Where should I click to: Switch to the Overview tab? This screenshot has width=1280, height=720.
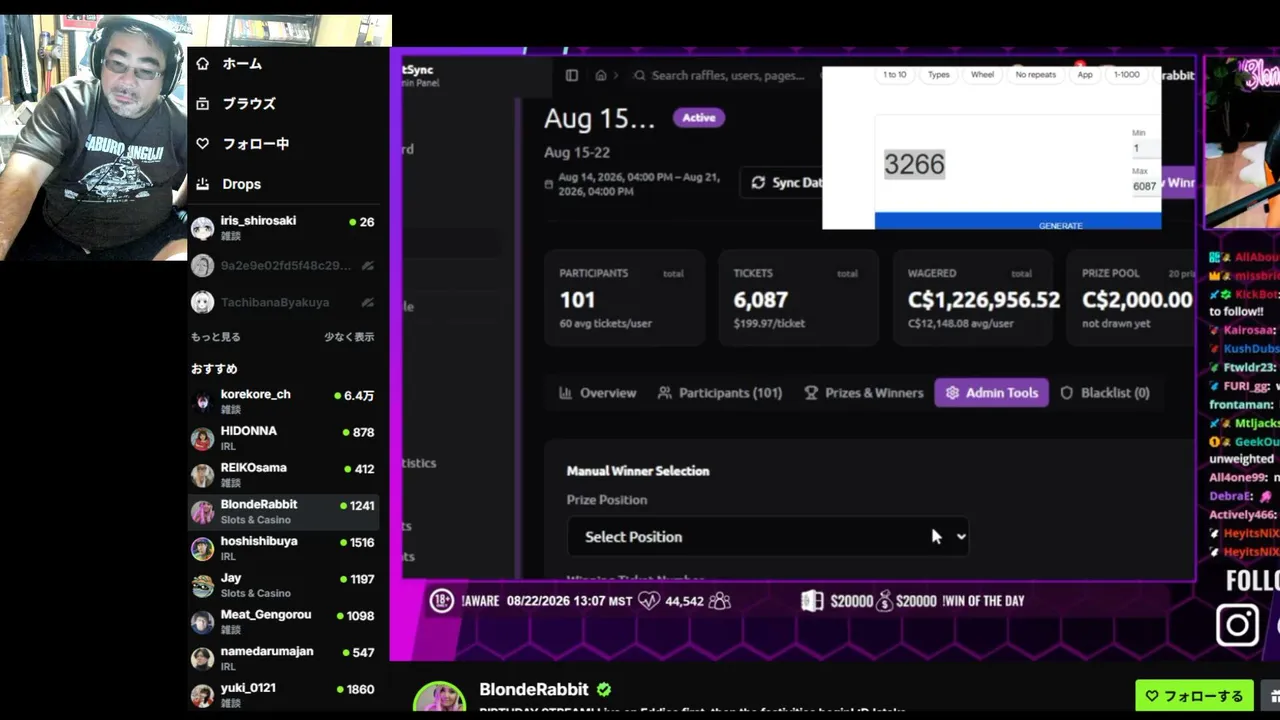[597, 393]
